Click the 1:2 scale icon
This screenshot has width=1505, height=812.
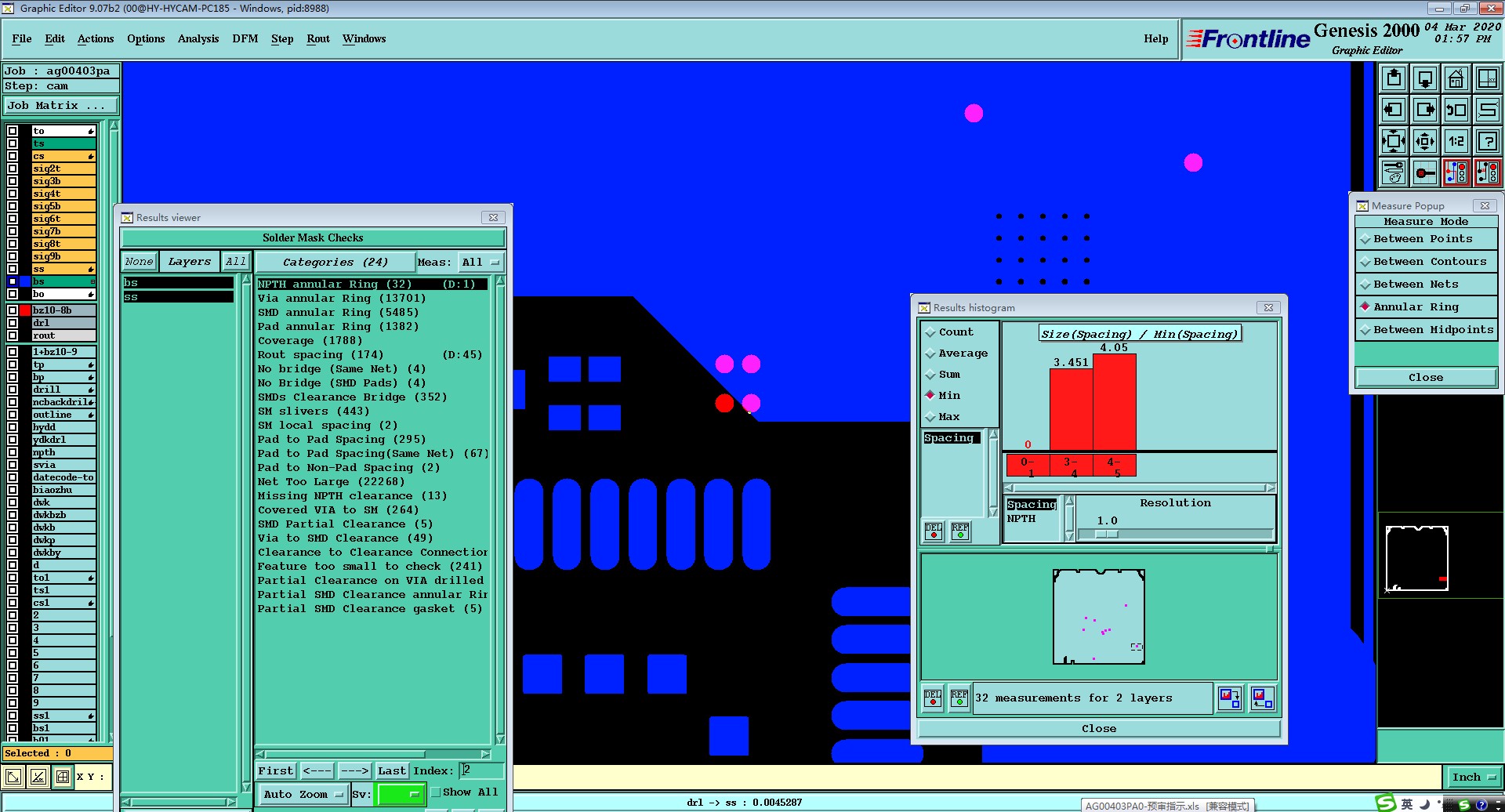coord(1456,141)
